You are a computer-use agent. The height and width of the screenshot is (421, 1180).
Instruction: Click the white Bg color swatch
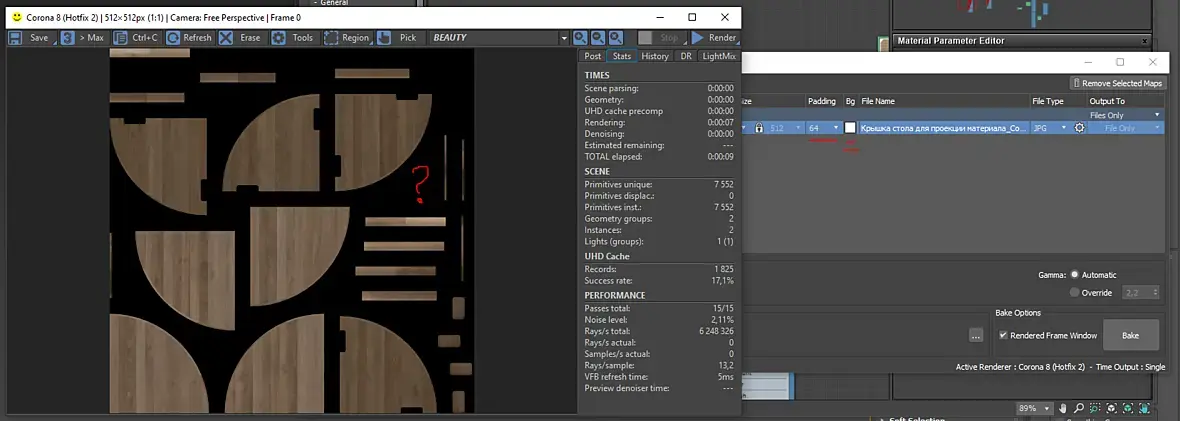[850, 128]
